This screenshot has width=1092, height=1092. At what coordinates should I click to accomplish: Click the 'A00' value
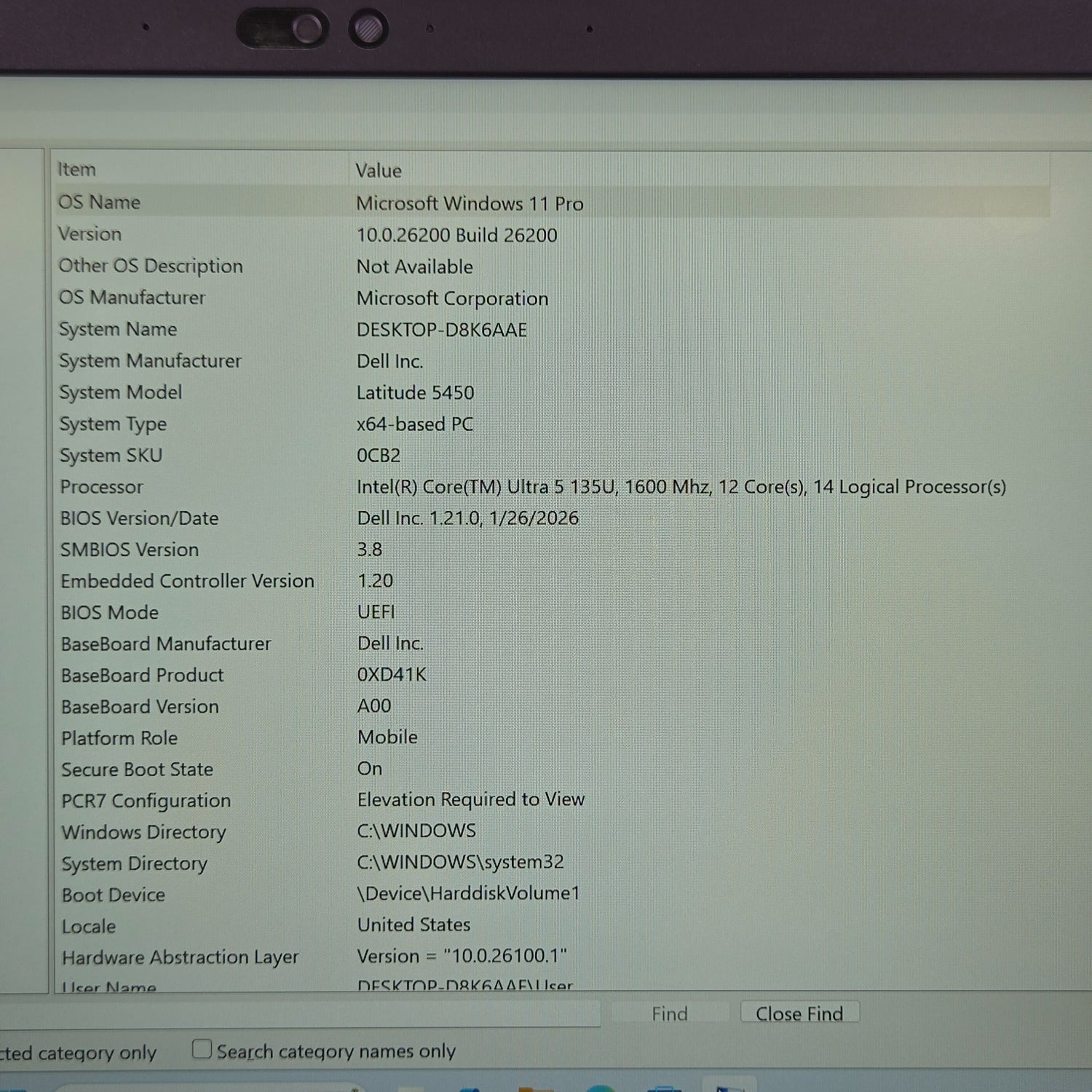tap(374, 705)
